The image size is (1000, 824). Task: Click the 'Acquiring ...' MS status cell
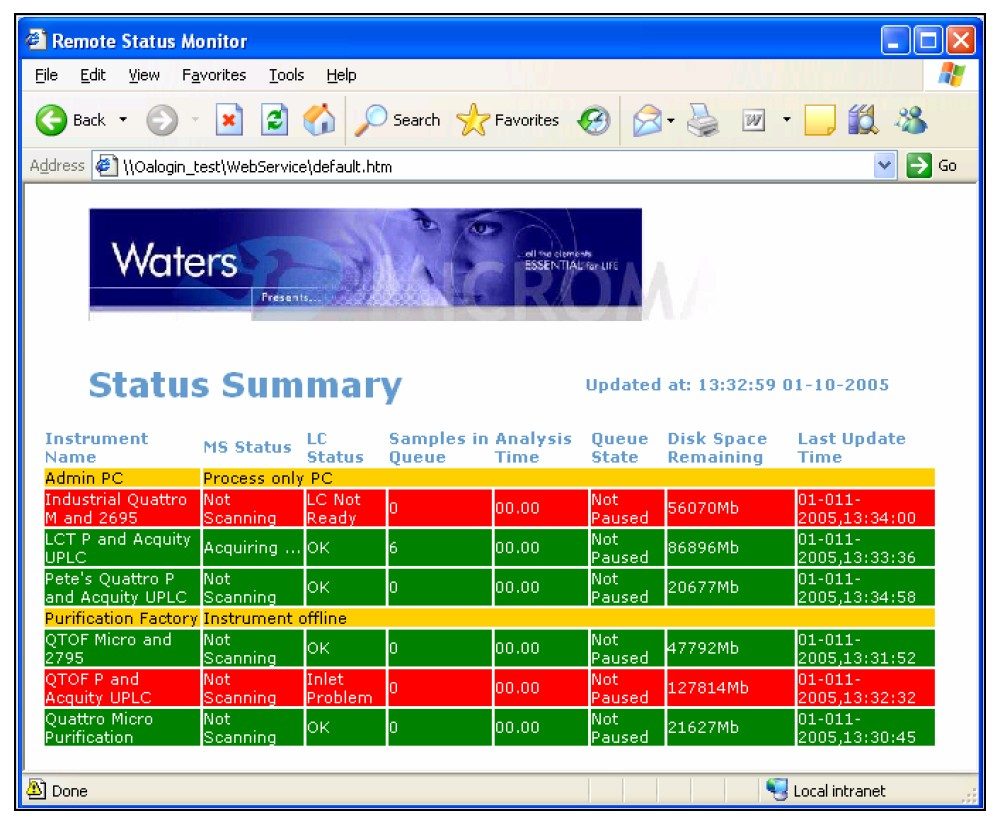253,548
